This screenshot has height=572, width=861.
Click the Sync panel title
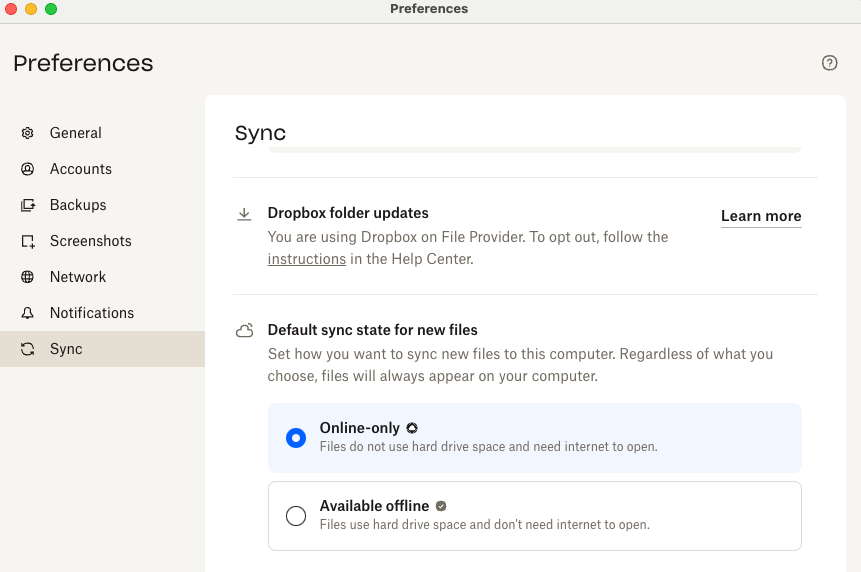pos(260,133)
